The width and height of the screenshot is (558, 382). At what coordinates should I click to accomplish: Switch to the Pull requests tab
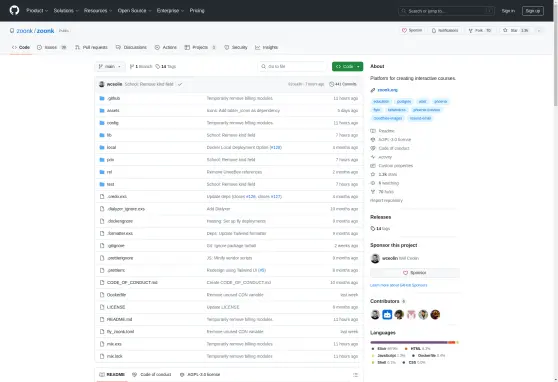[x=91, y=47]
